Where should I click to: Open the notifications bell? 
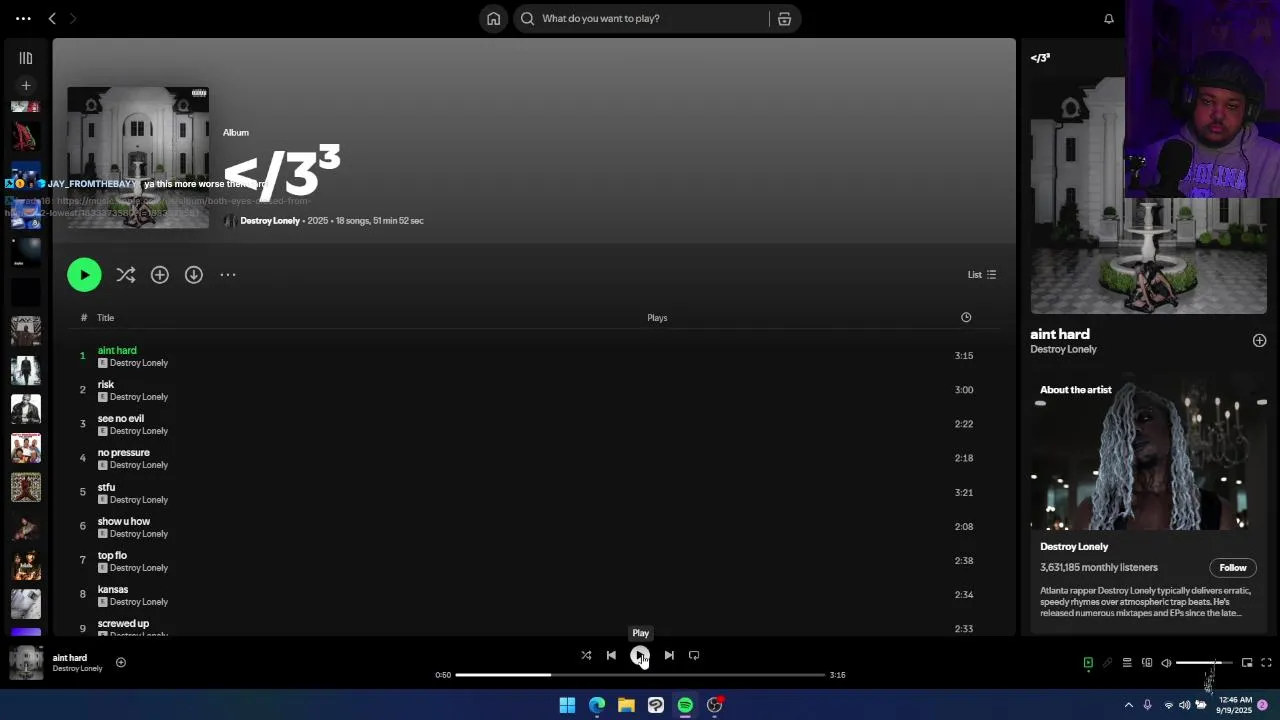1109,18
